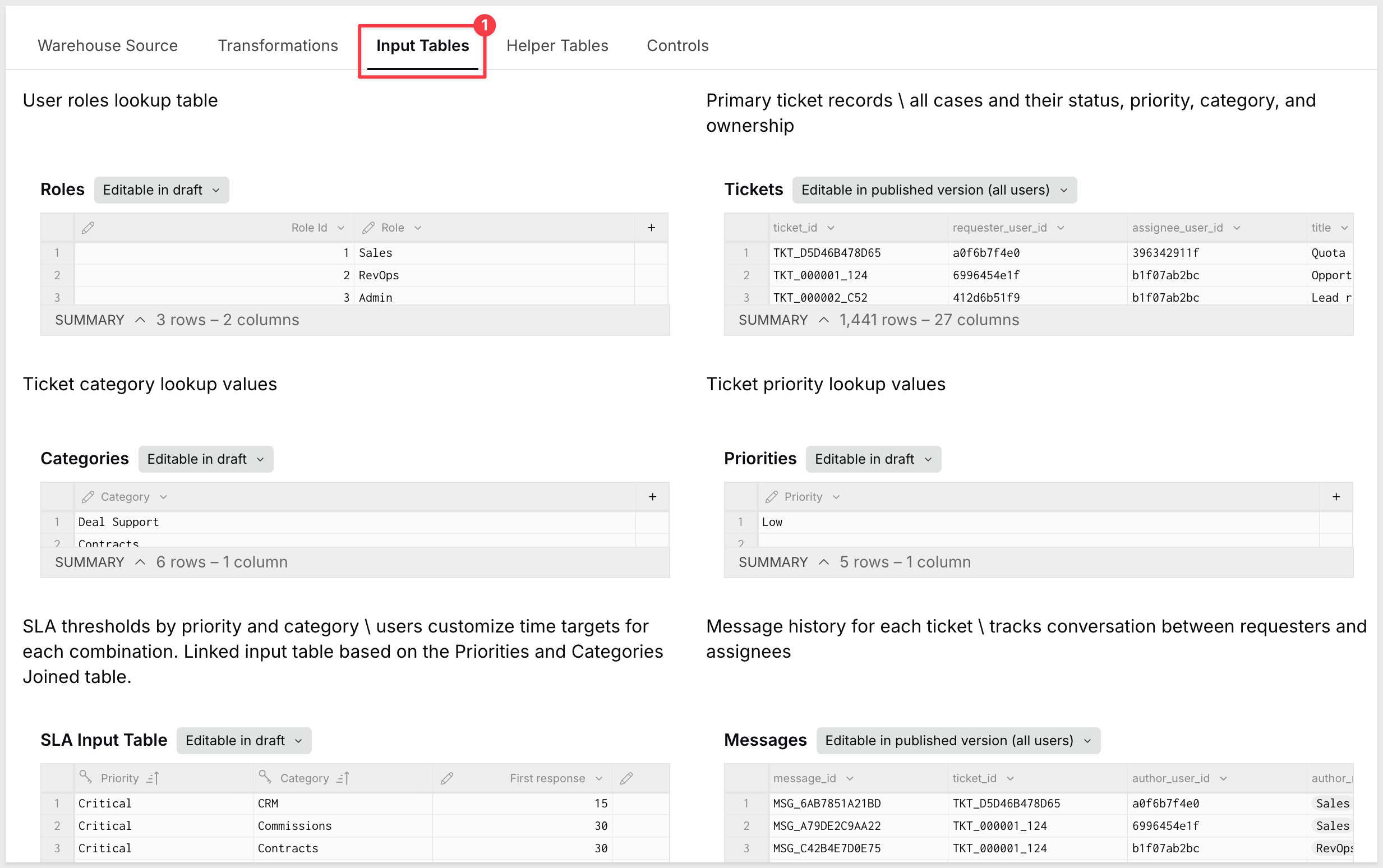1383x868 pixels.
Task: Click the CRM cell in SLA table
Action: 343,803
